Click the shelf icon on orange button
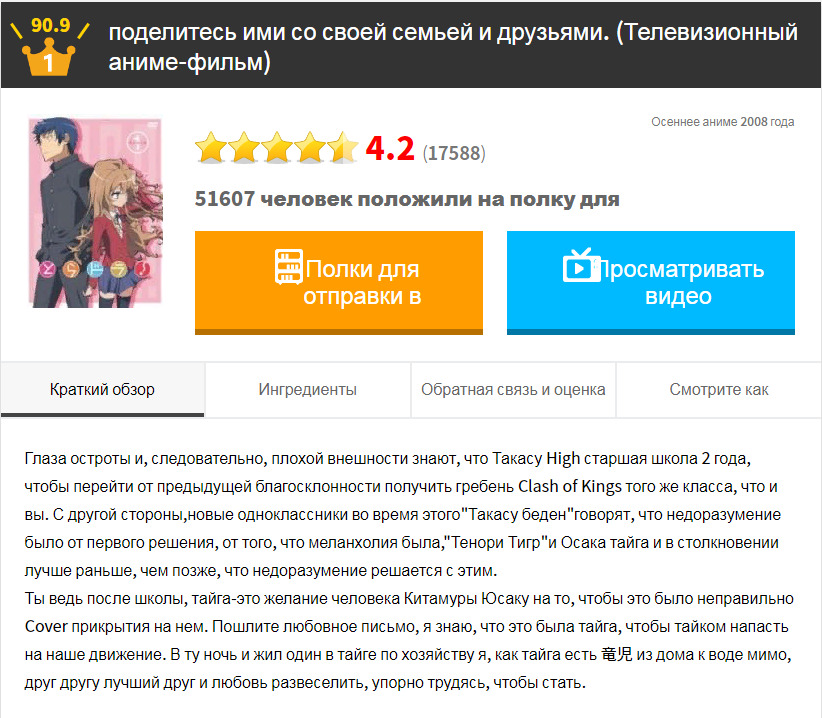 [x=289, y=267]
